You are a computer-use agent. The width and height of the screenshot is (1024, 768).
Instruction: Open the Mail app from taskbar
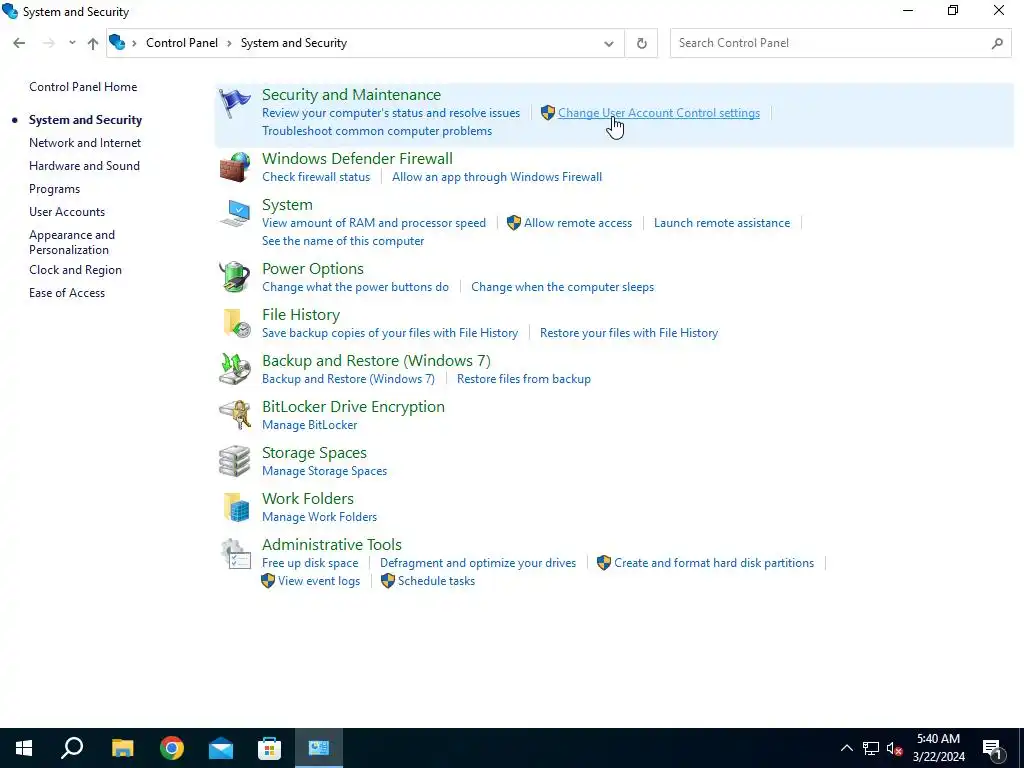pos(221,748)
